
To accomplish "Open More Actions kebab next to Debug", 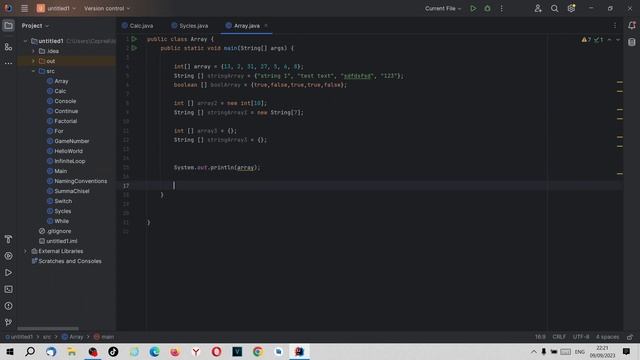I will 502,8.
